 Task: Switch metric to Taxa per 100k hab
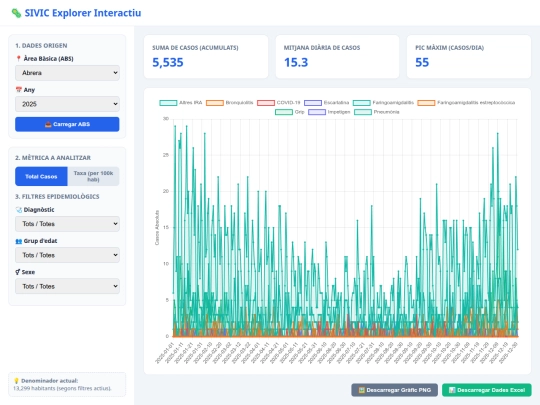93,176
